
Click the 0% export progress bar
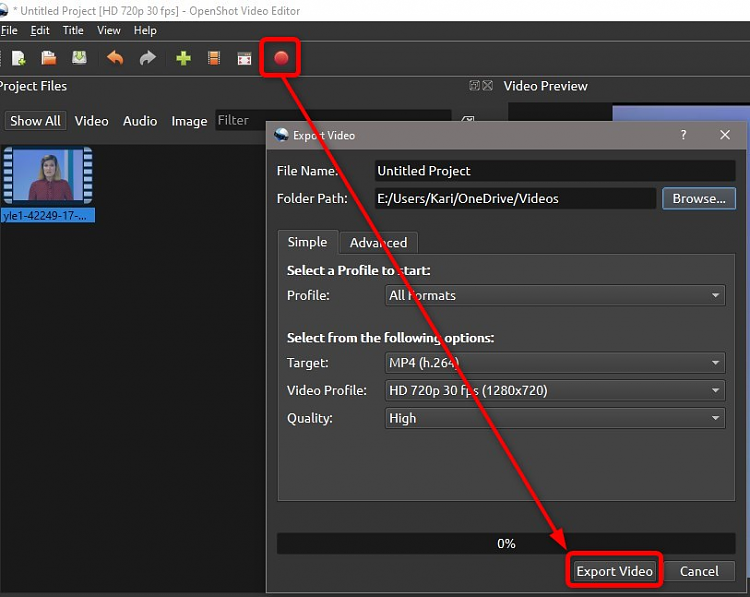506,544
